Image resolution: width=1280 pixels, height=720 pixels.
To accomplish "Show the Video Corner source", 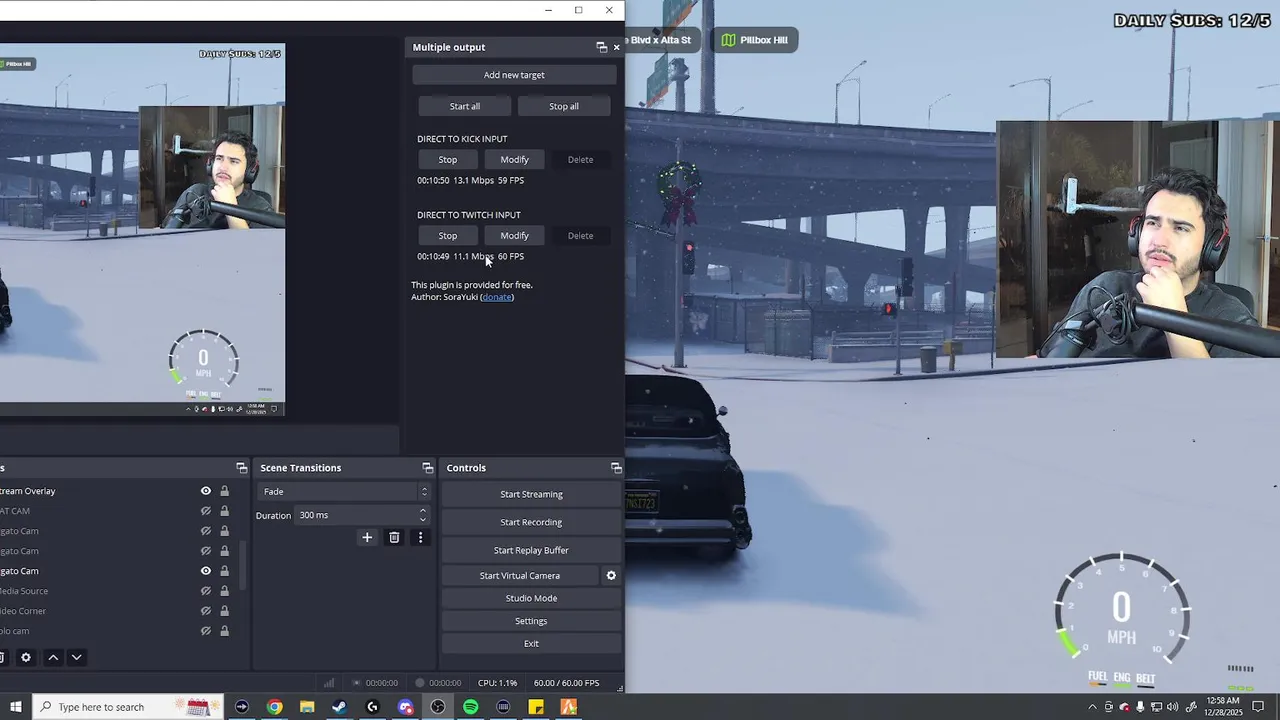I will click(206, 611).
